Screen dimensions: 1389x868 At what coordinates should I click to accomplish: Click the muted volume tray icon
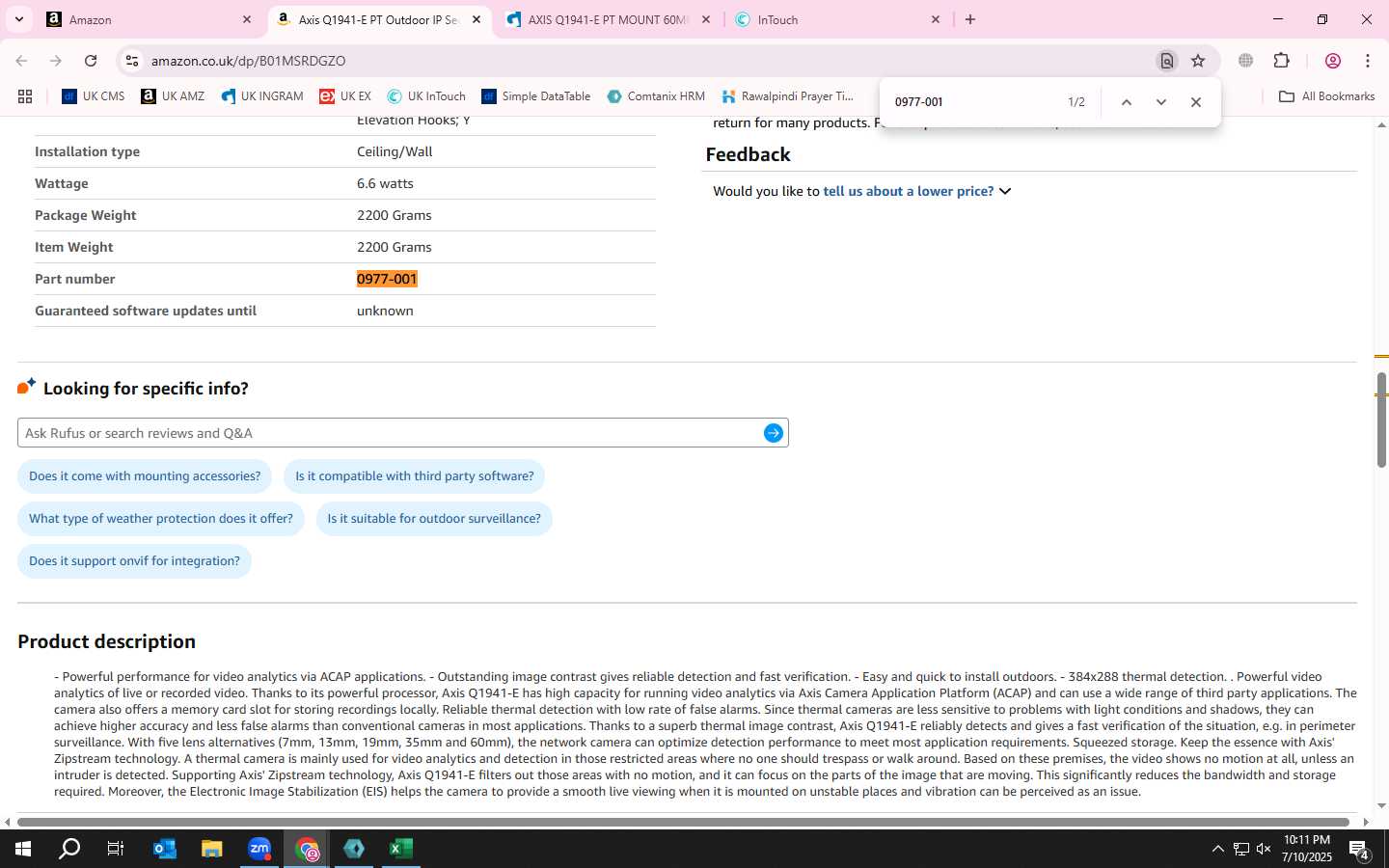click(x=1264, y=849)
